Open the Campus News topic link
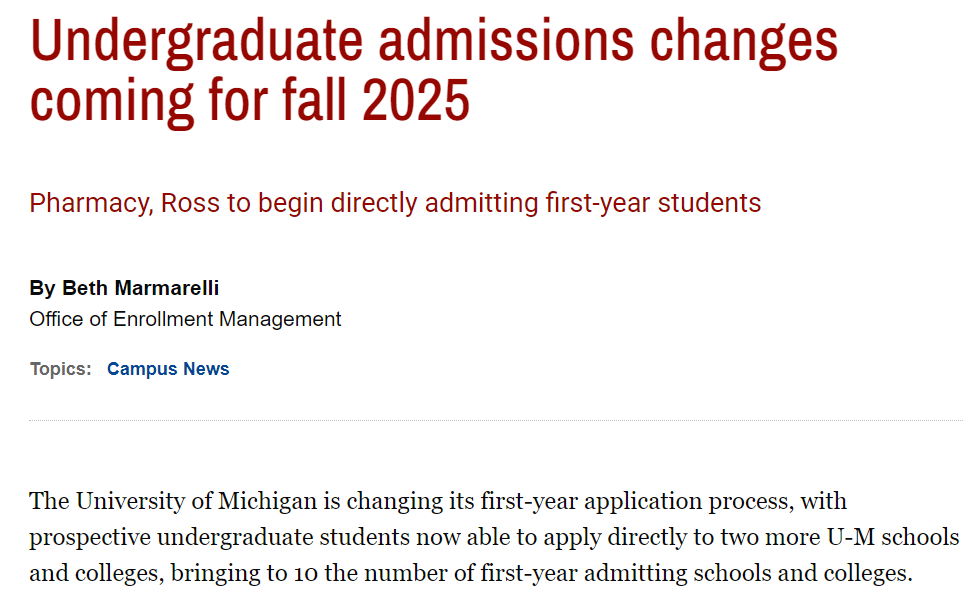Viewport: 979px width, 609px height. [x=168, y=369]
